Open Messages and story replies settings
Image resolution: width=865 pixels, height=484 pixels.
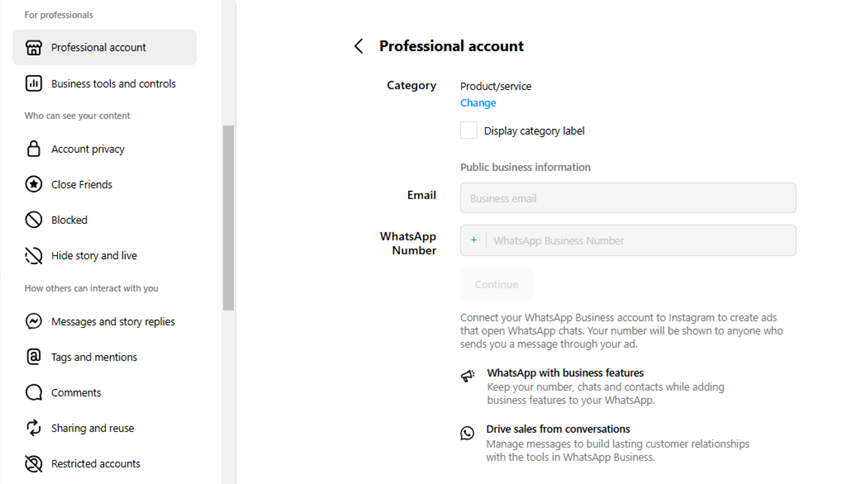[104, 321]
